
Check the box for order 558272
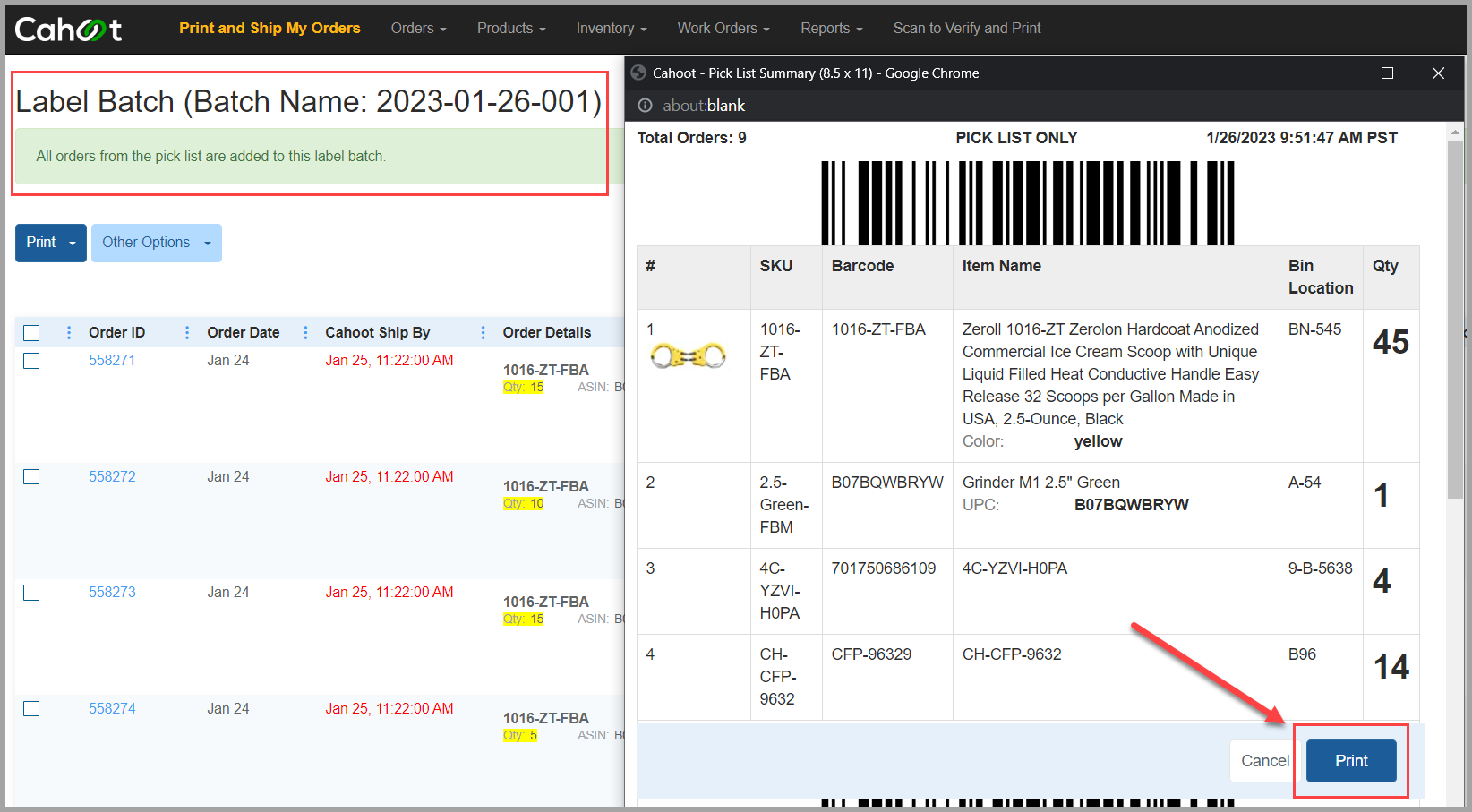pyautogui.click(x=31, y=477)
